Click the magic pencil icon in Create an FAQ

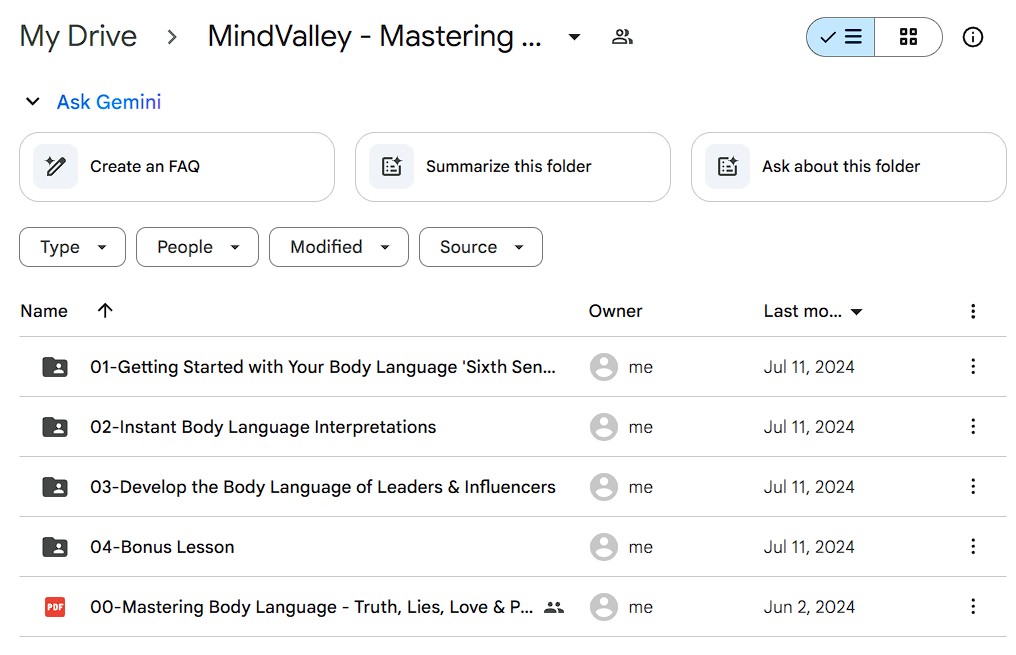pyautogui.click(x=56, y=167)
